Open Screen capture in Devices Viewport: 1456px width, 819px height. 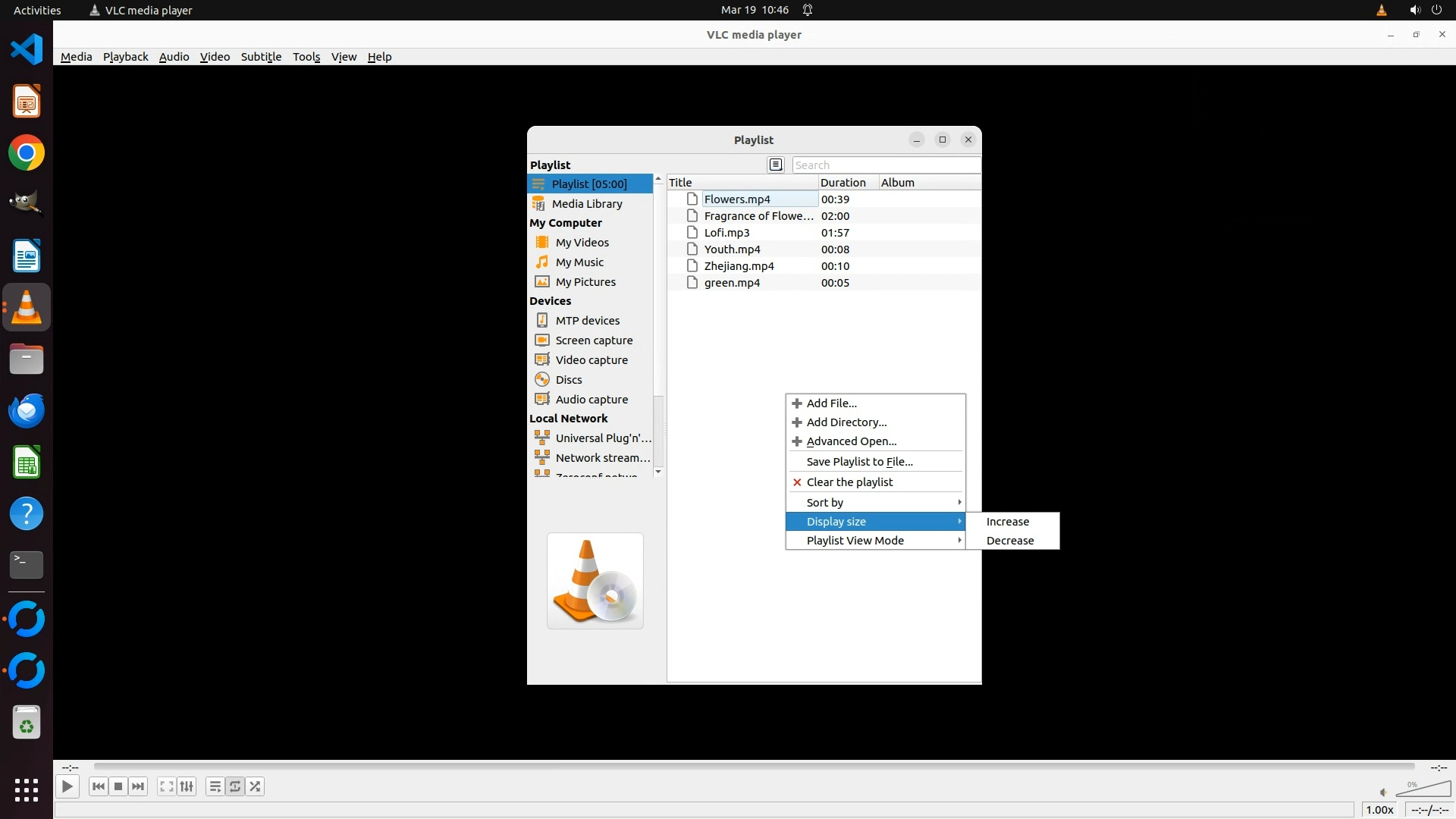pos(593,340)
